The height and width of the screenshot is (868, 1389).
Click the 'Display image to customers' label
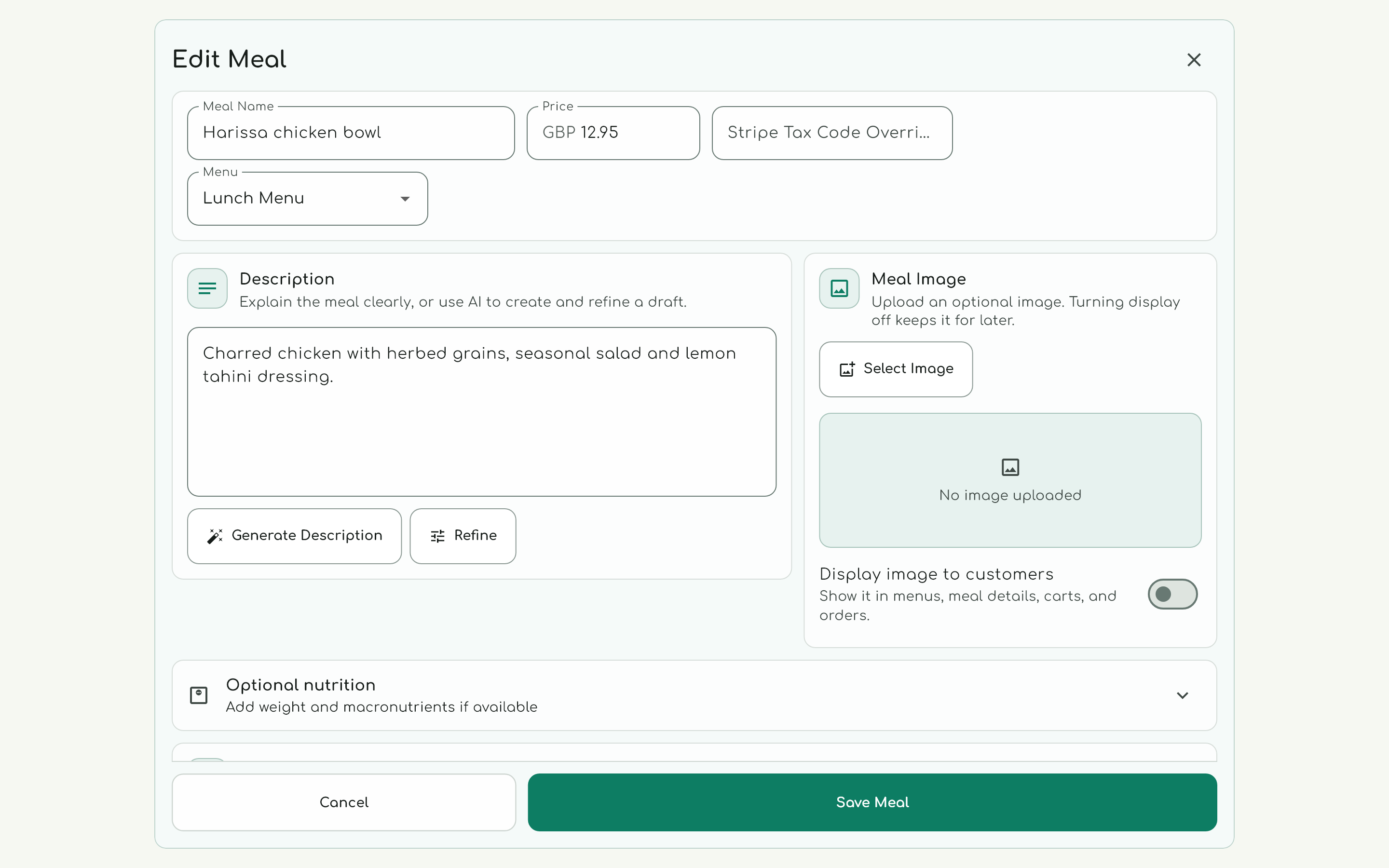coord(936,574)
